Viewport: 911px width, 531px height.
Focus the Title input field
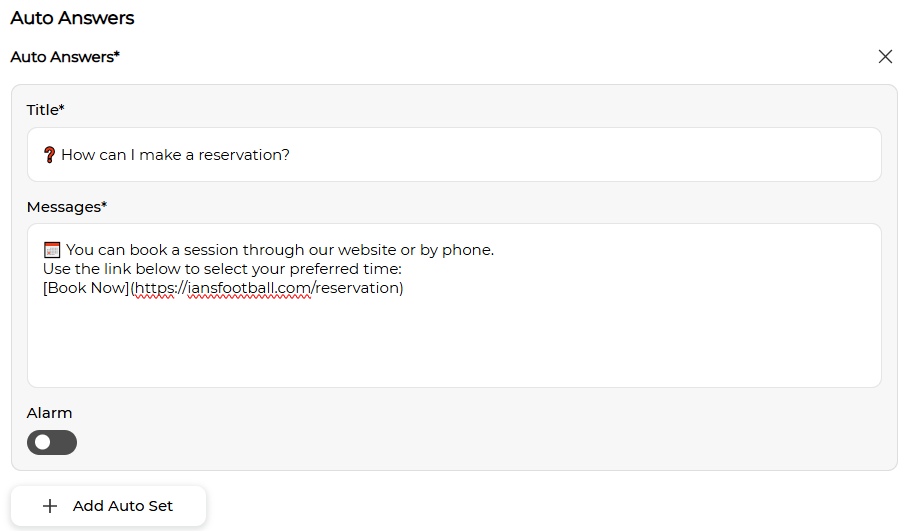coord(454,155)
